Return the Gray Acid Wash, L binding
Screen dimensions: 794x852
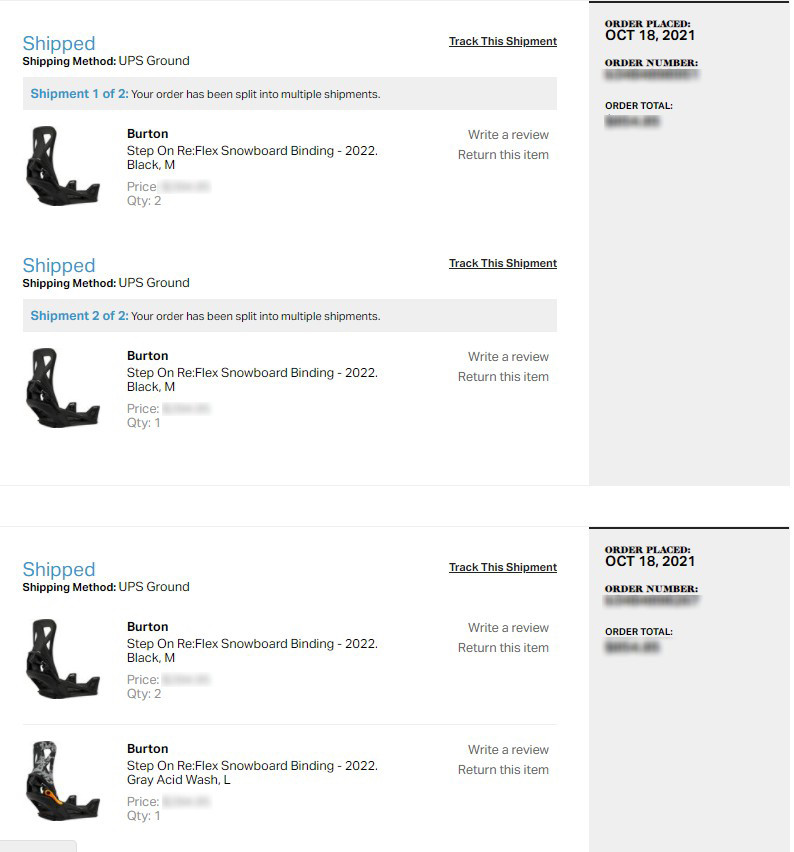[x=503, y=770]
